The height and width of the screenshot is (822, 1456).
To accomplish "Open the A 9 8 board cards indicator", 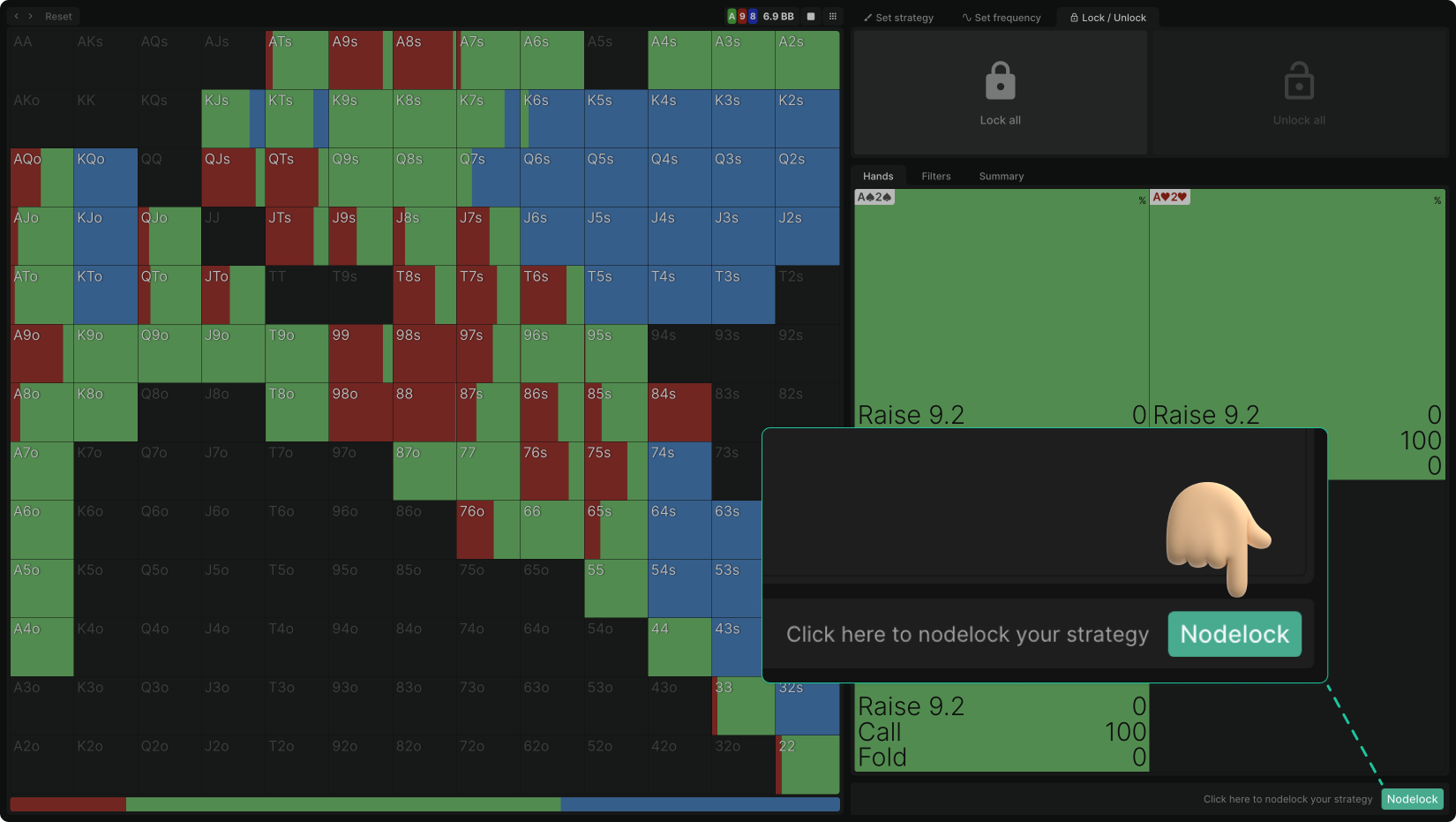I will (742, 16).
